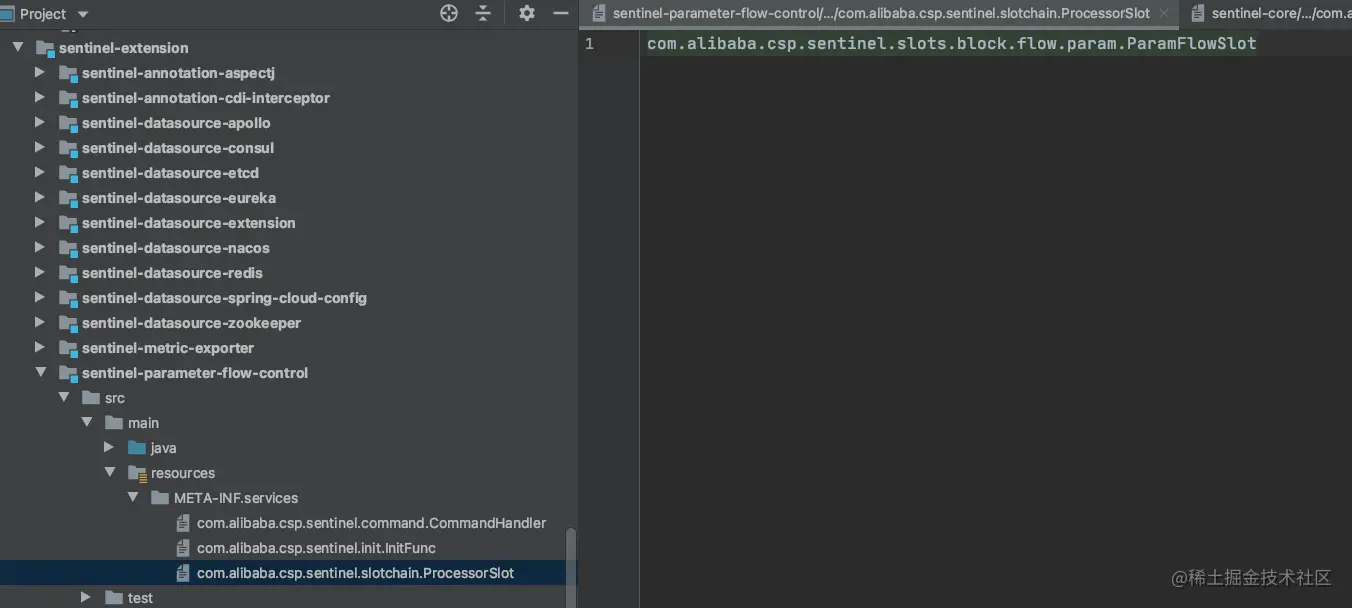The image size is (1352, 608).
Task: Expand sentinel-datasource-apollo module
Action: click(40, 122)
